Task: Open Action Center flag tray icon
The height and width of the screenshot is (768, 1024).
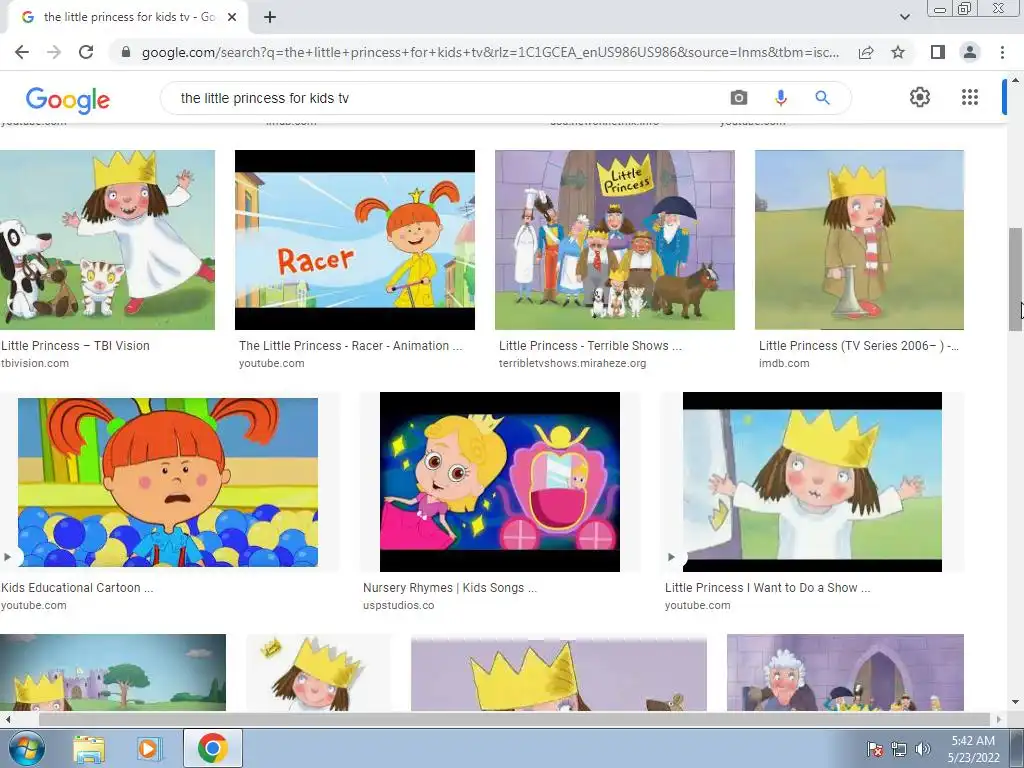Action: click(x=874, y=749)
